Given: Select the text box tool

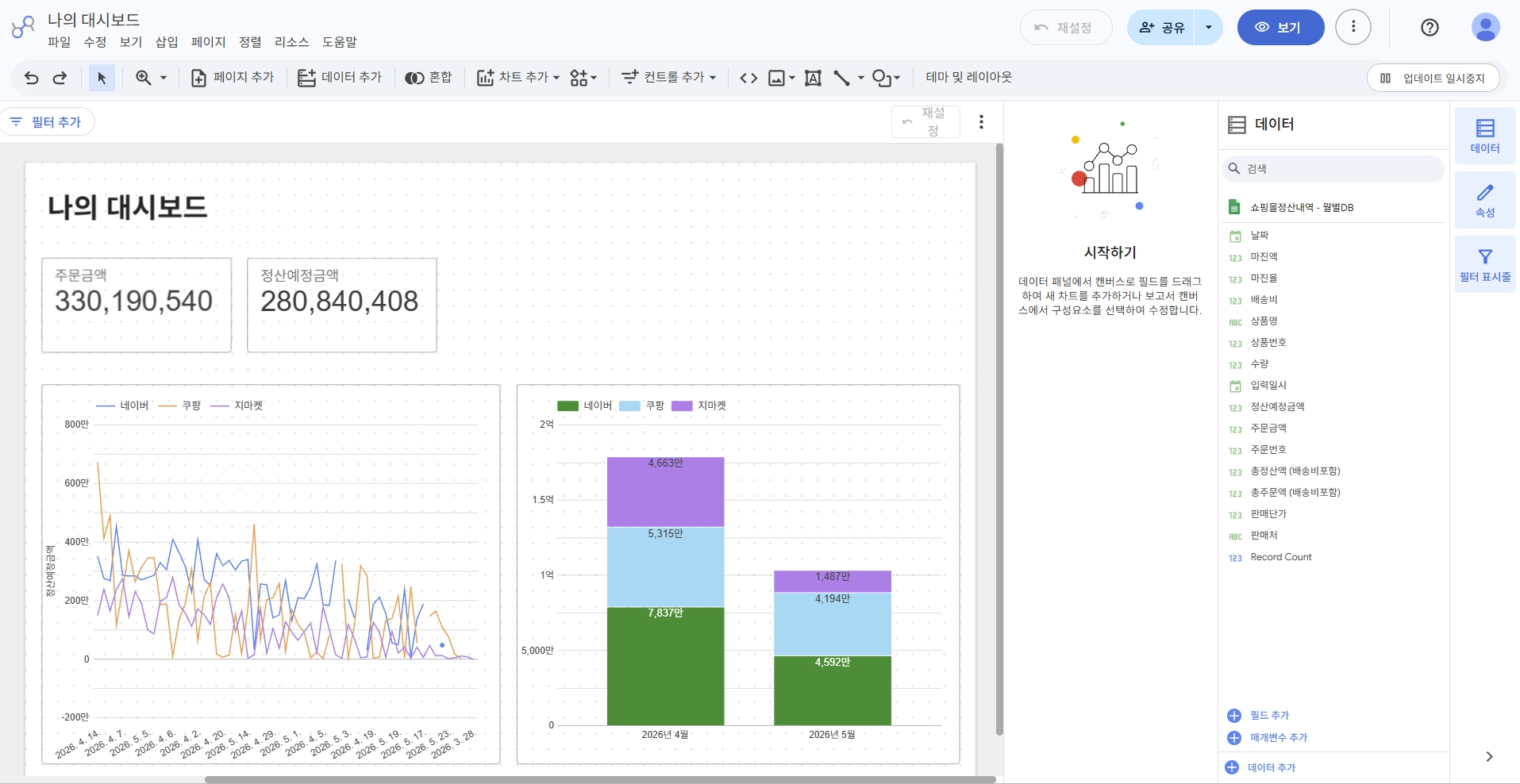Looking at the screenshot, I should coord(813,78).
